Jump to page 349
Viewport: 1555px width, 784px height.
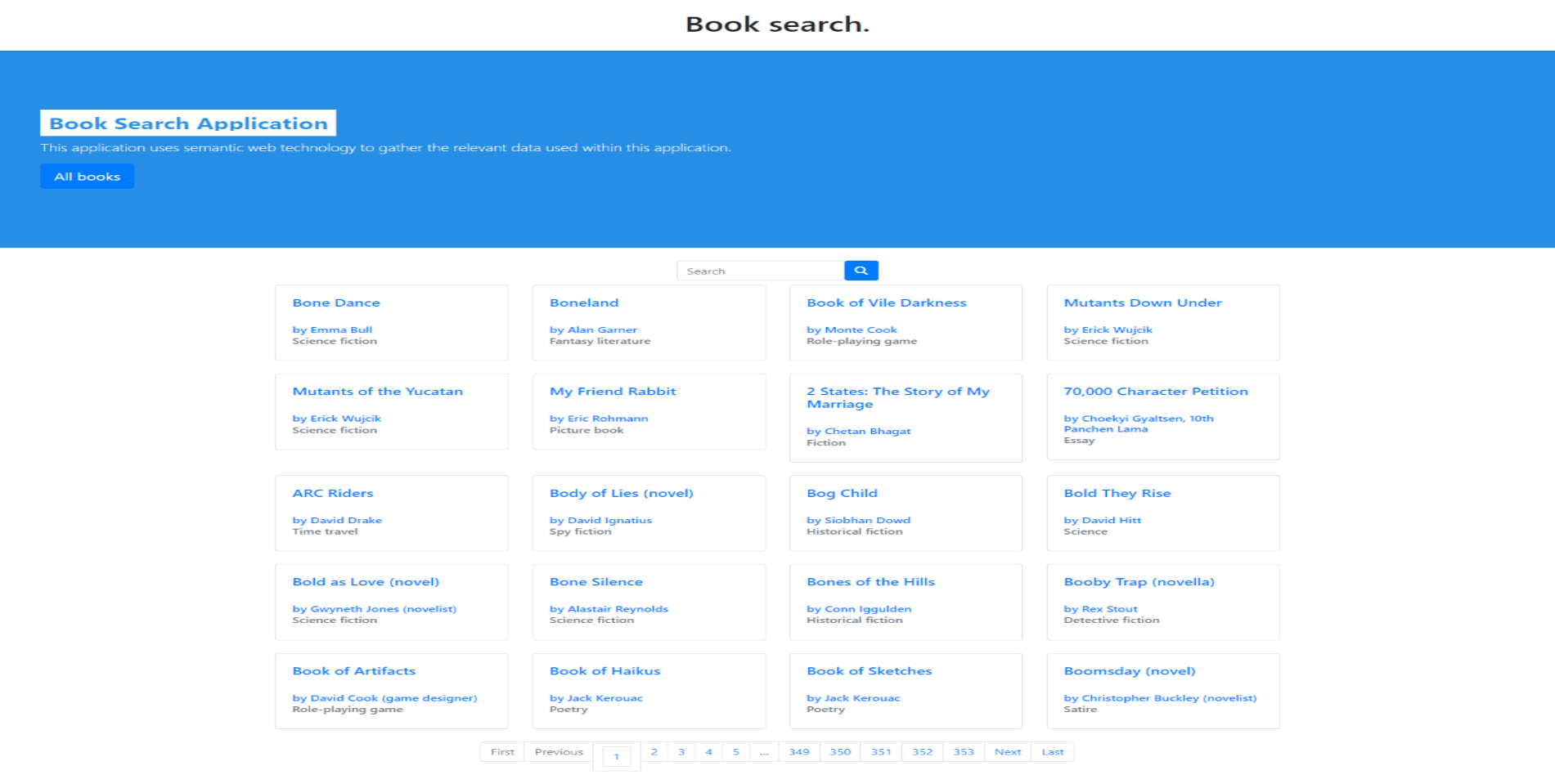[799, 752]
